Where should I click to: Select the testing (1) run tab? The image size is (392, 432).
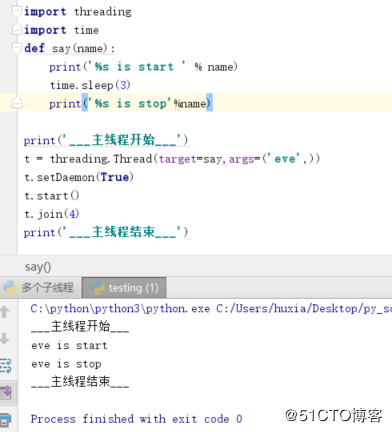(x=124, y=288)
